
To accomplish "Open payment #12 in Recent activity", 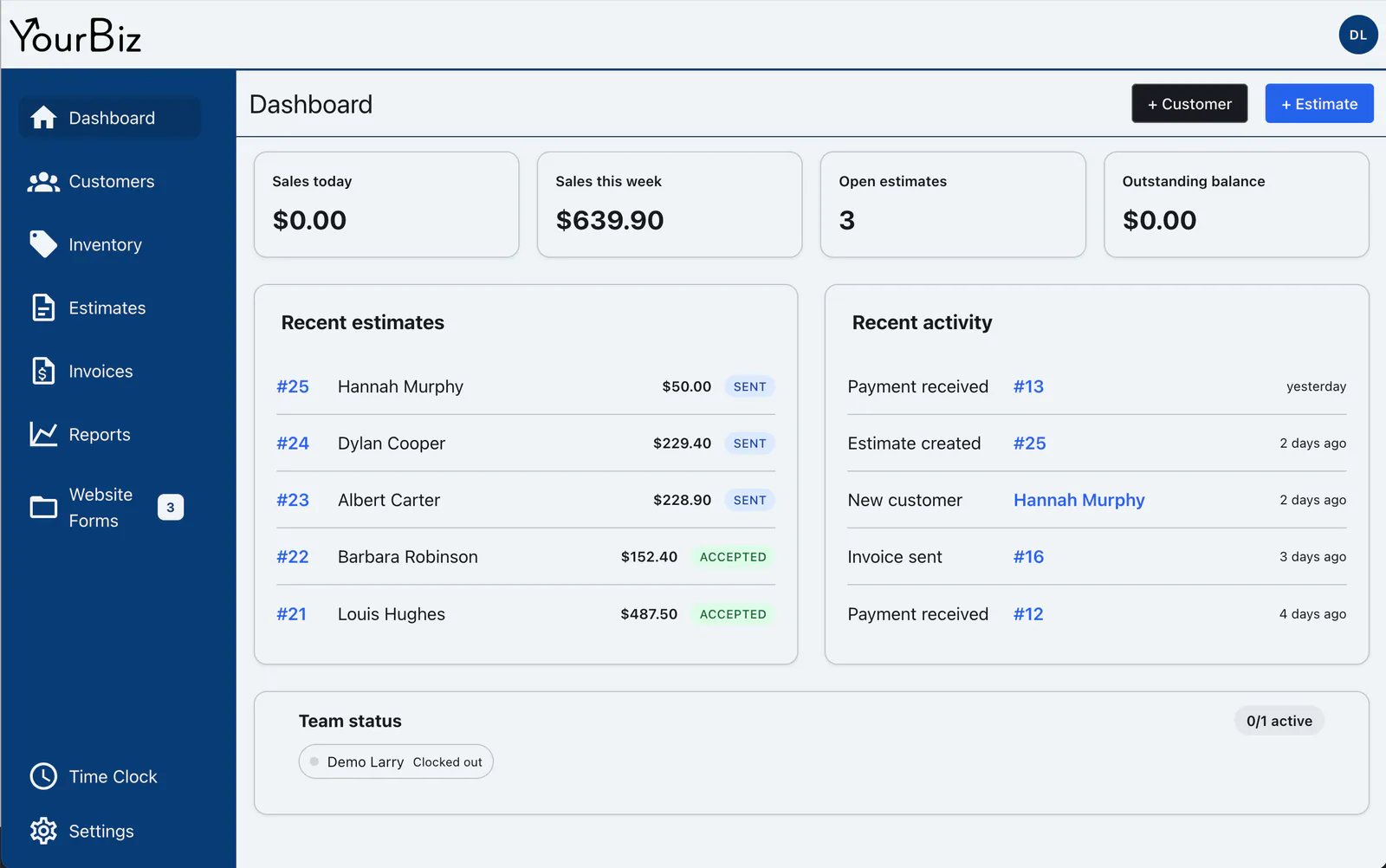I will 1028,614.
